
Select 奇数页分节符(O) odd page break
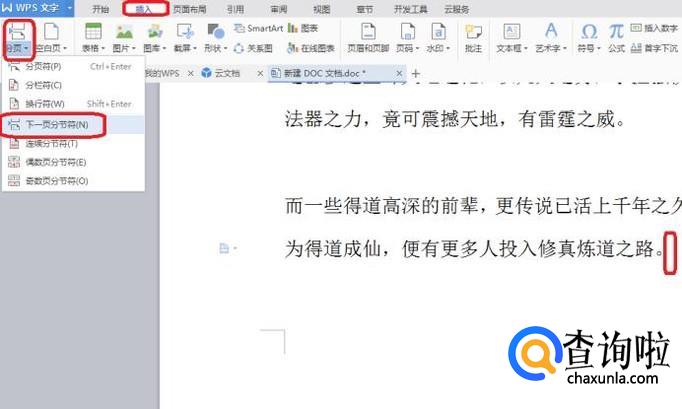tap(73, 181)
